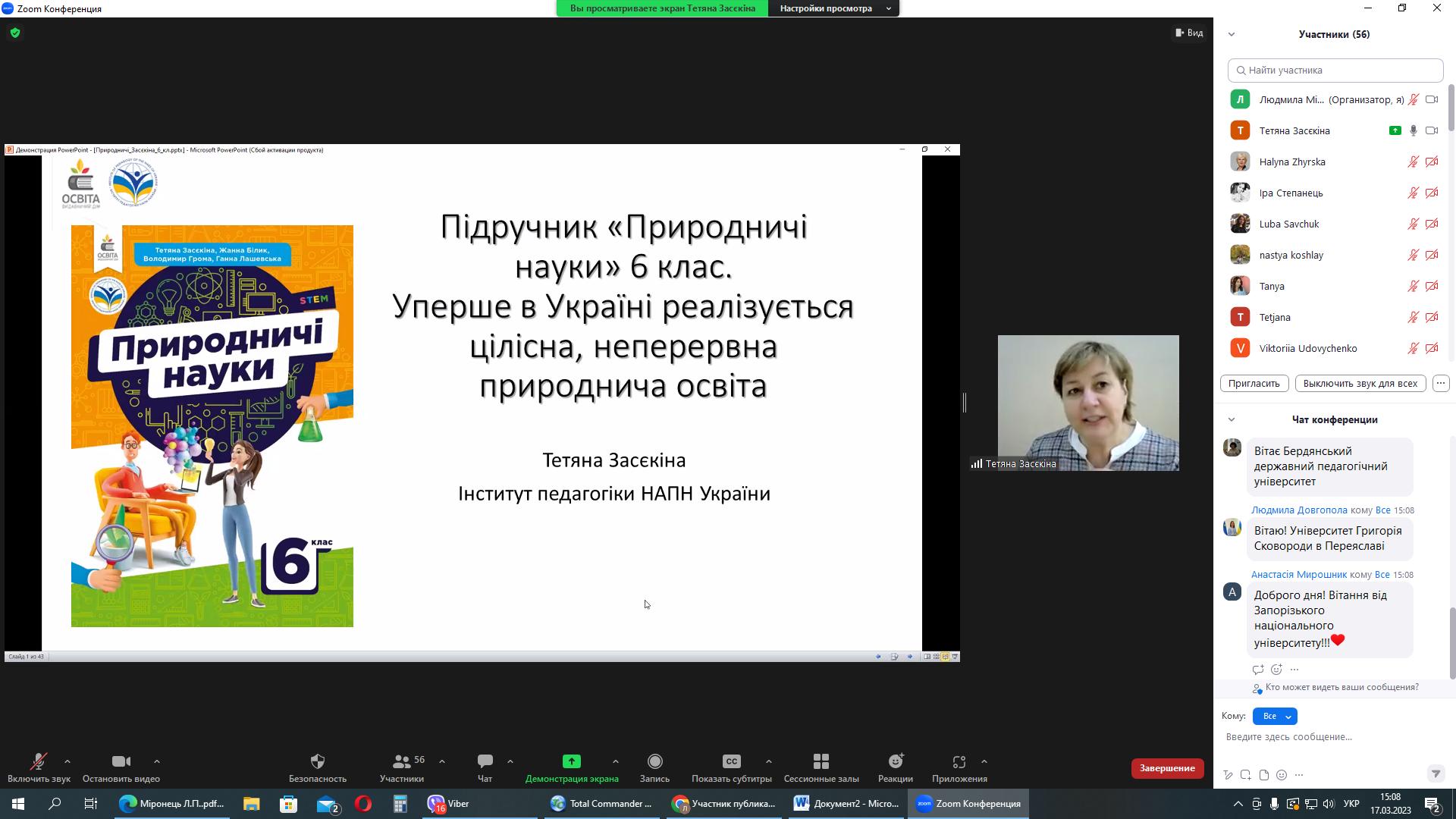Viewport: 1456px width, 819px height.
Task: Open the Reactions emoji icon
Action: tap(895, 761)
